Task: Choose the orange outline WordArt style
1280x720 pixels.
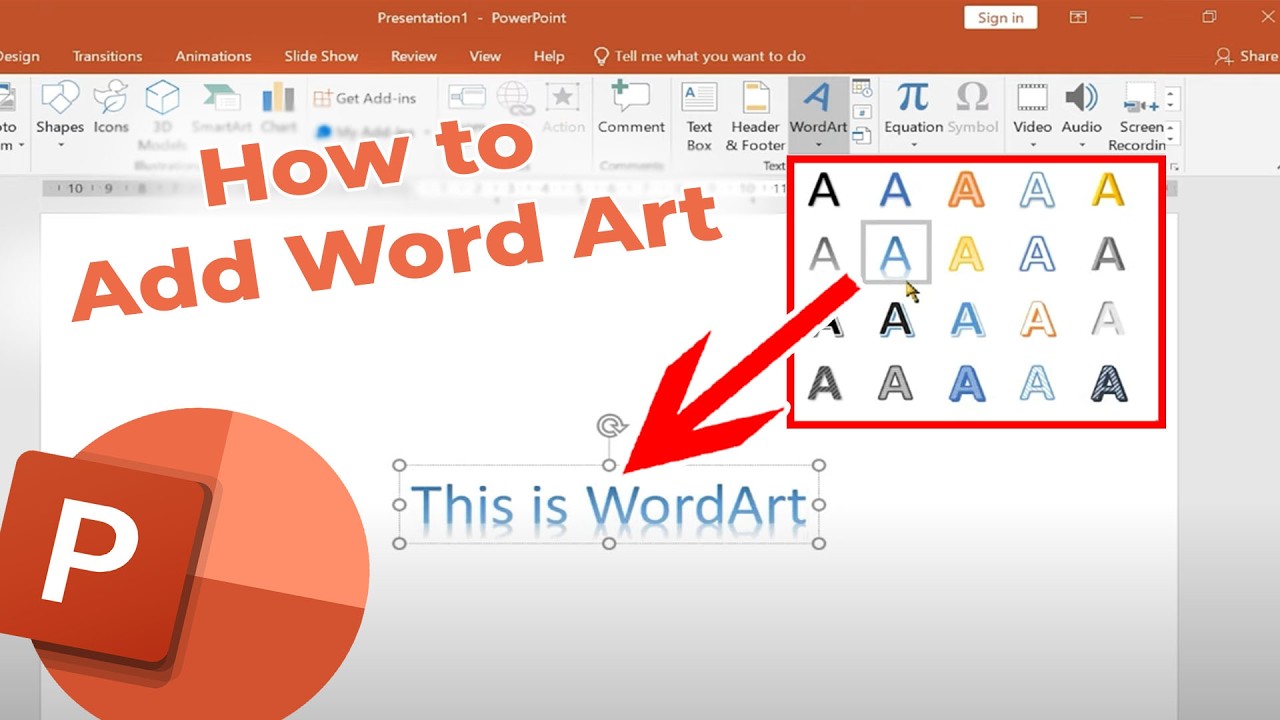Action: tap(966, 189)
